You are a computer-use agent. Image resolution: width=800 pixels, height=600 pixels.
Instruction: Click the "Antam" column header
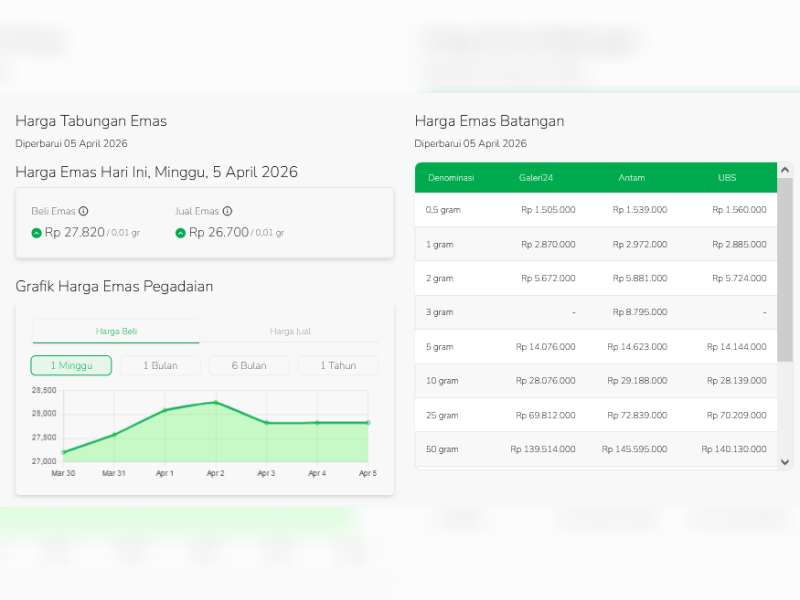(x=631, y=177)
